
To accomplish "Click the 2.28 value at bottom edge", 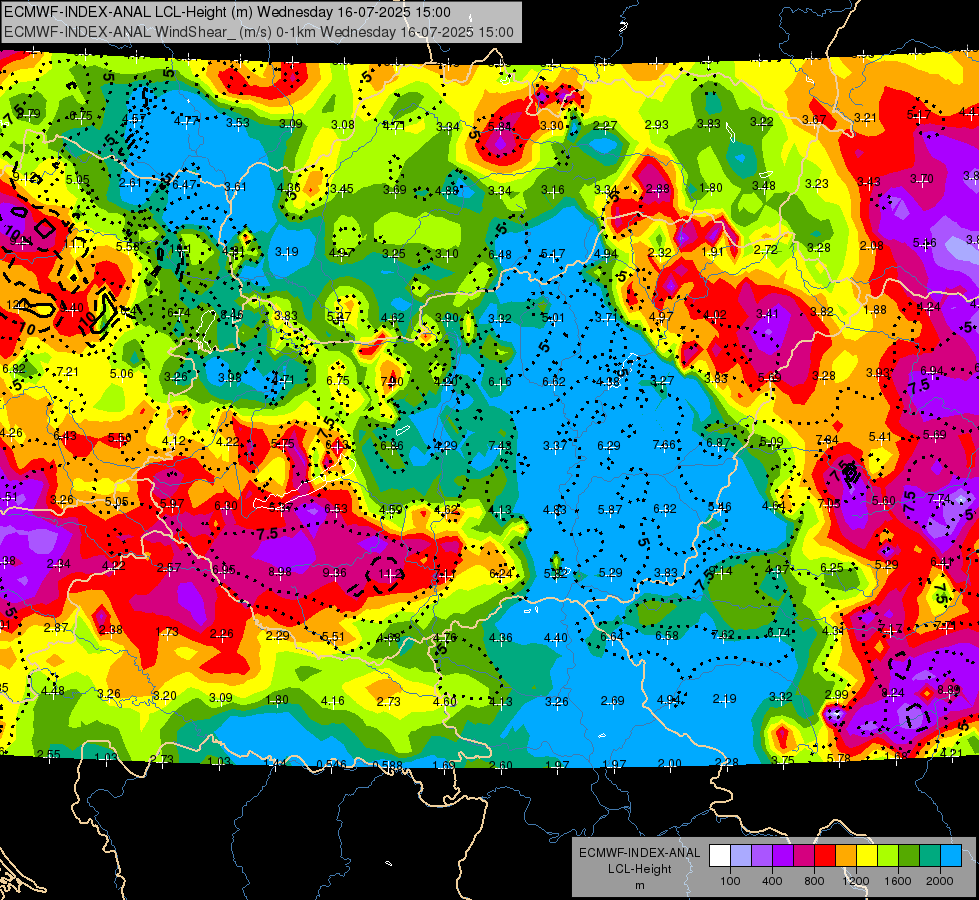I will 727,762.
